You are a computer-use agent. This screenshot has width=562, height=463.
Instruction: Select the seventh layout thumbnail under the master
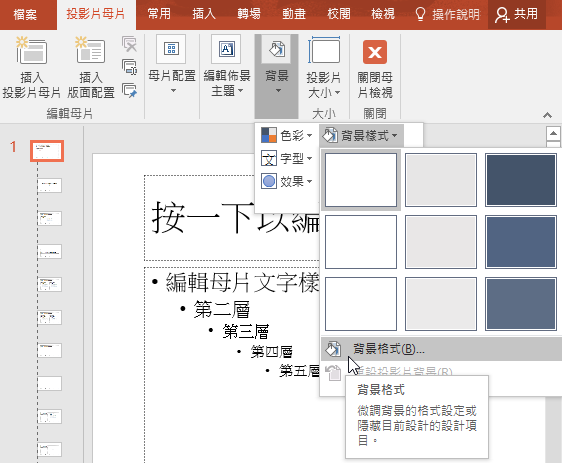[x=49, y=383]
